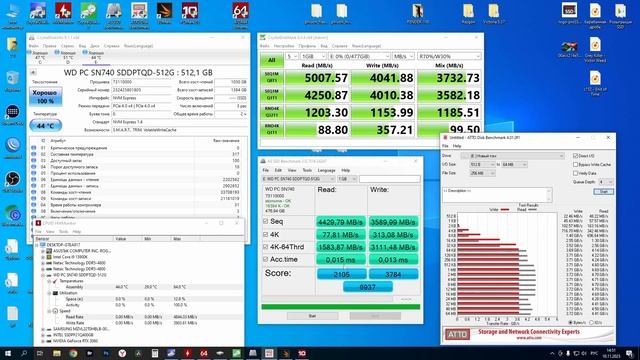Open the Язык(Language) menu in CrystalDiskInfo
The image size is (640, 360).
coord(138,46)
